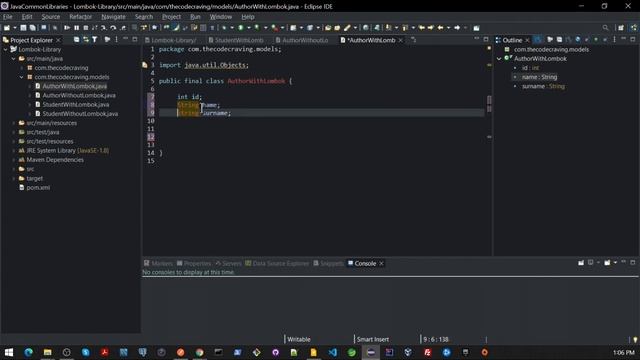Collapse the src/main/java folder
640x360 pixels.
click(x=13, y=59)
